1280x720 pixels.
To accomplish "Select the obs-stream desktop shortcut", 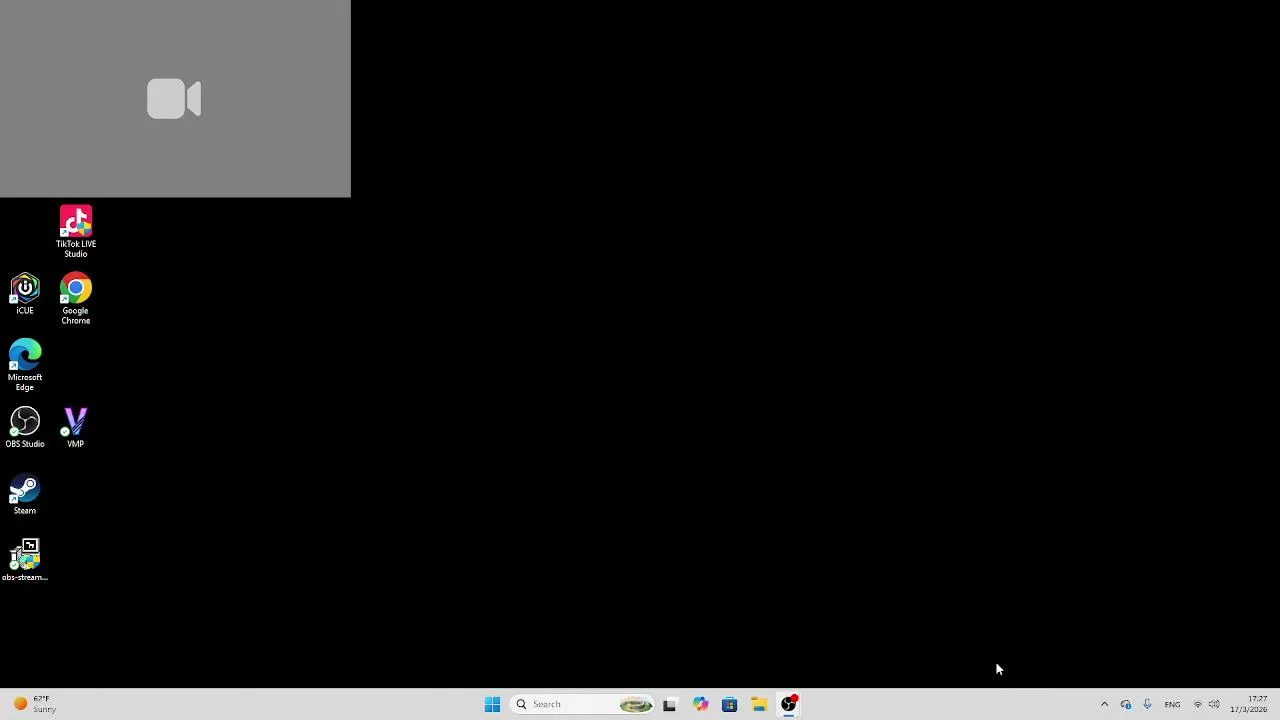I will 25,561.
